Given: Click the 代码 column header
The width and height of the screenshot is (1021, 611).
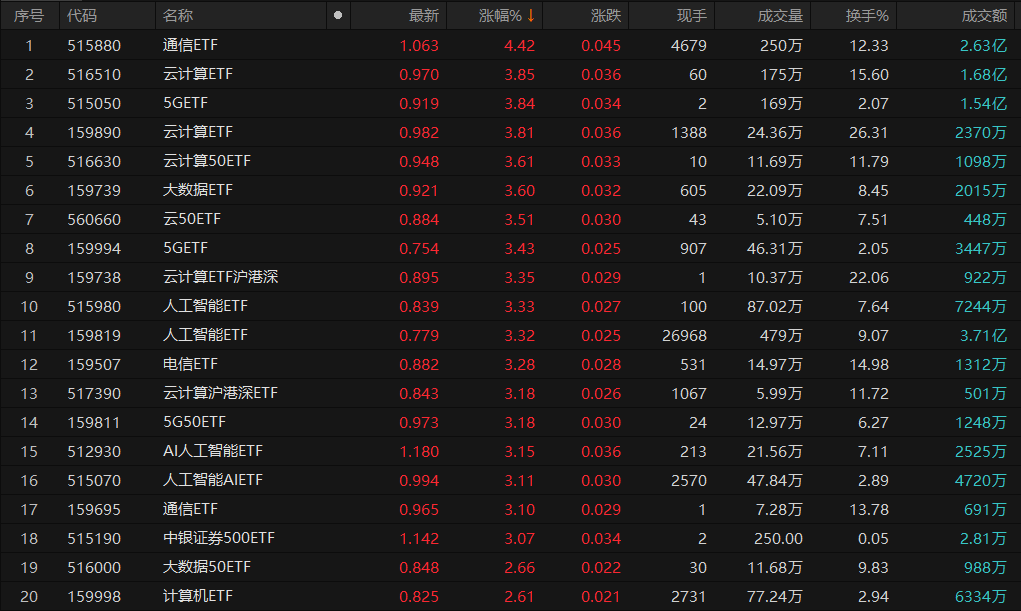Looking at the screenshot, I should 82,16.
